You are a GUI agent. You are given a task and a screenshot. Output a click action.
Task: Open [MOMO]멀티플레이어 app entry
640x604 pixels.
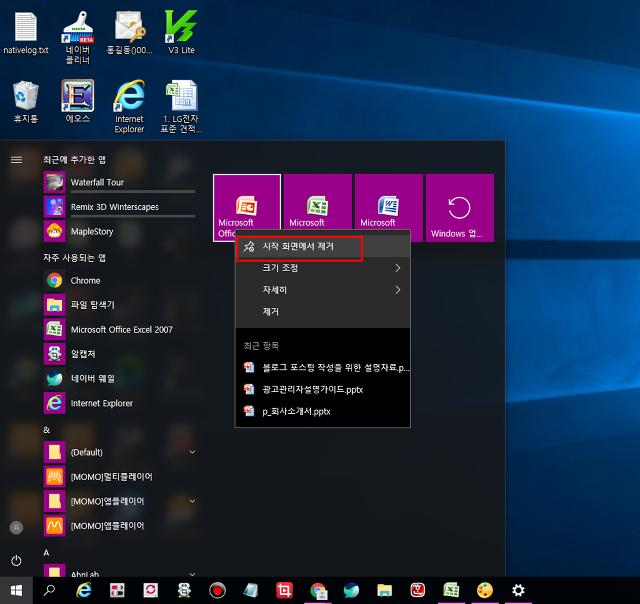(120, 477)
